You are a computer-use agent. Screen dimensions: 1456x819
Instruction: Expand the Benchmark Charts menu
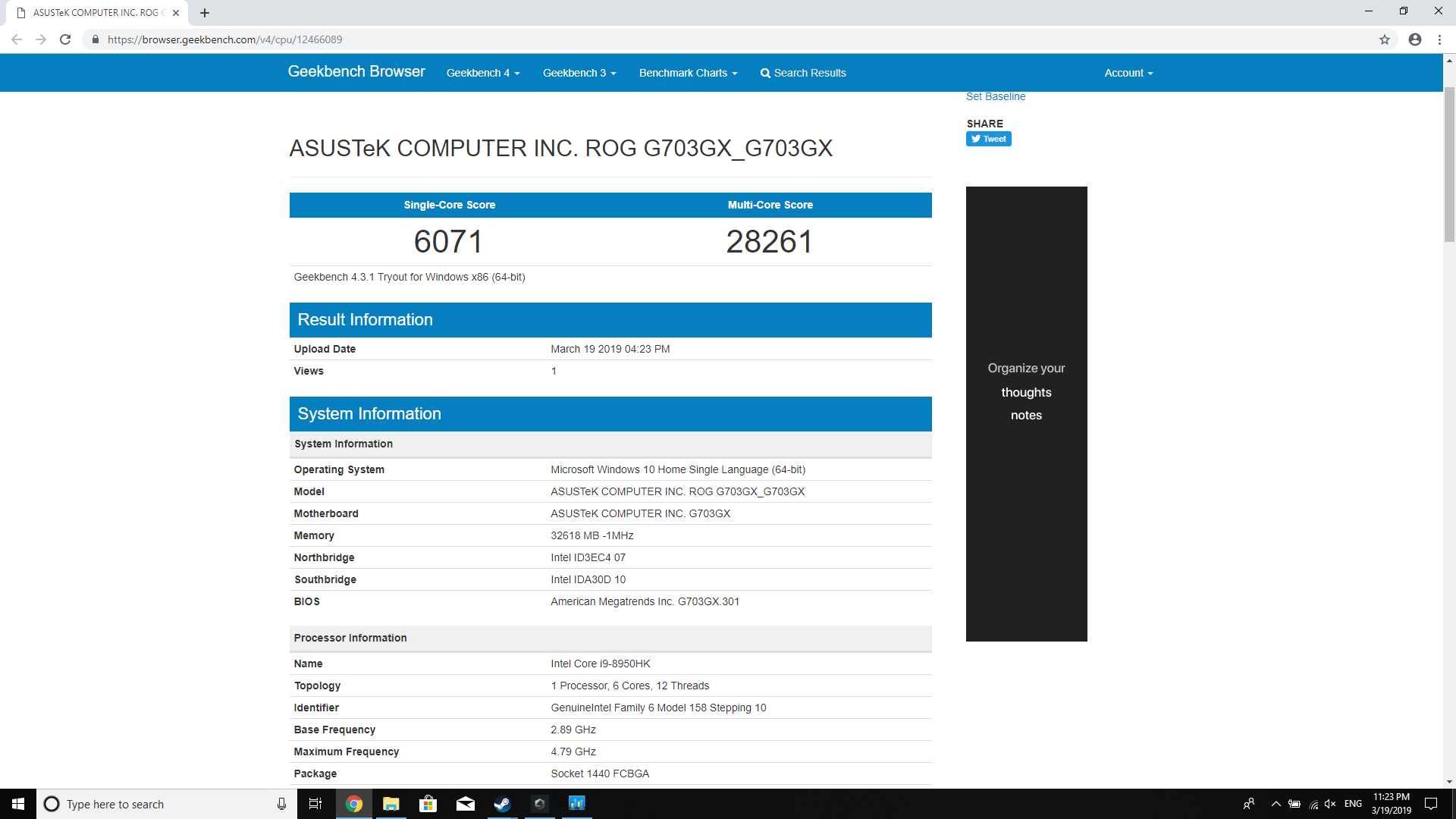[x=688, y=73]
